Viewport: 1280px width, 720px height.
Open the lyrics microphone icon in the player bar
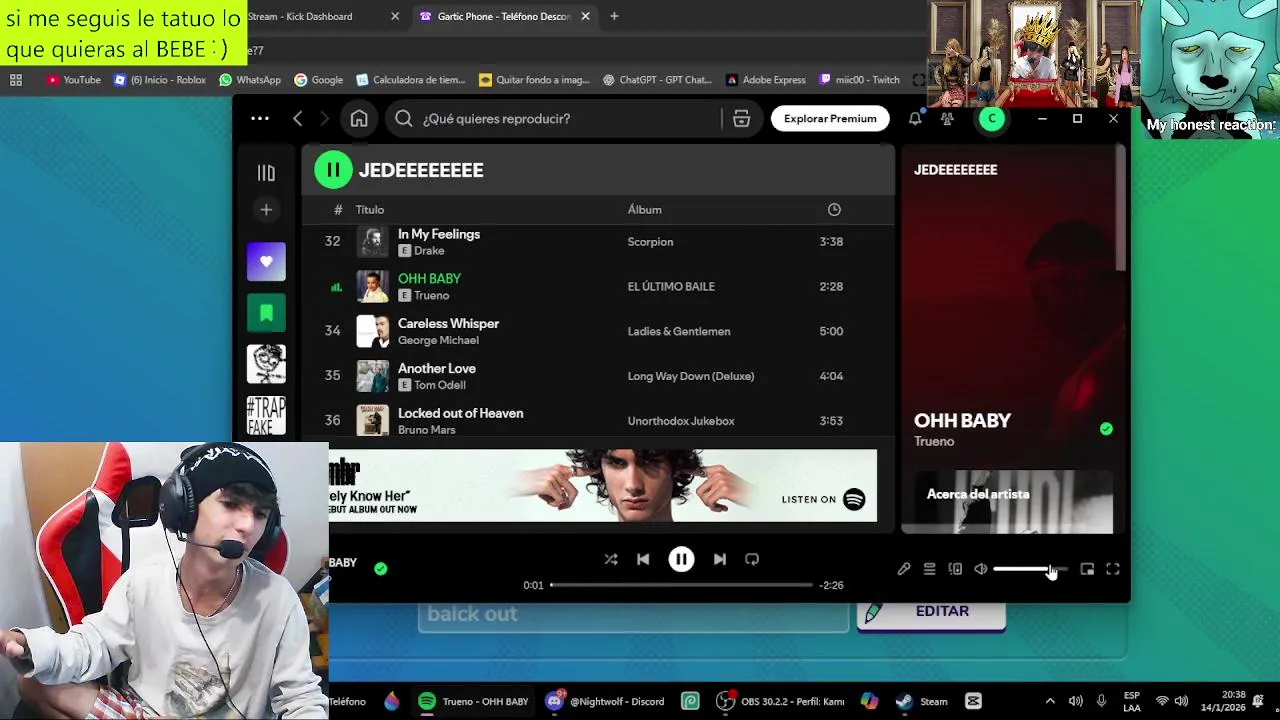pyautogui.click(x=904, y=569)
